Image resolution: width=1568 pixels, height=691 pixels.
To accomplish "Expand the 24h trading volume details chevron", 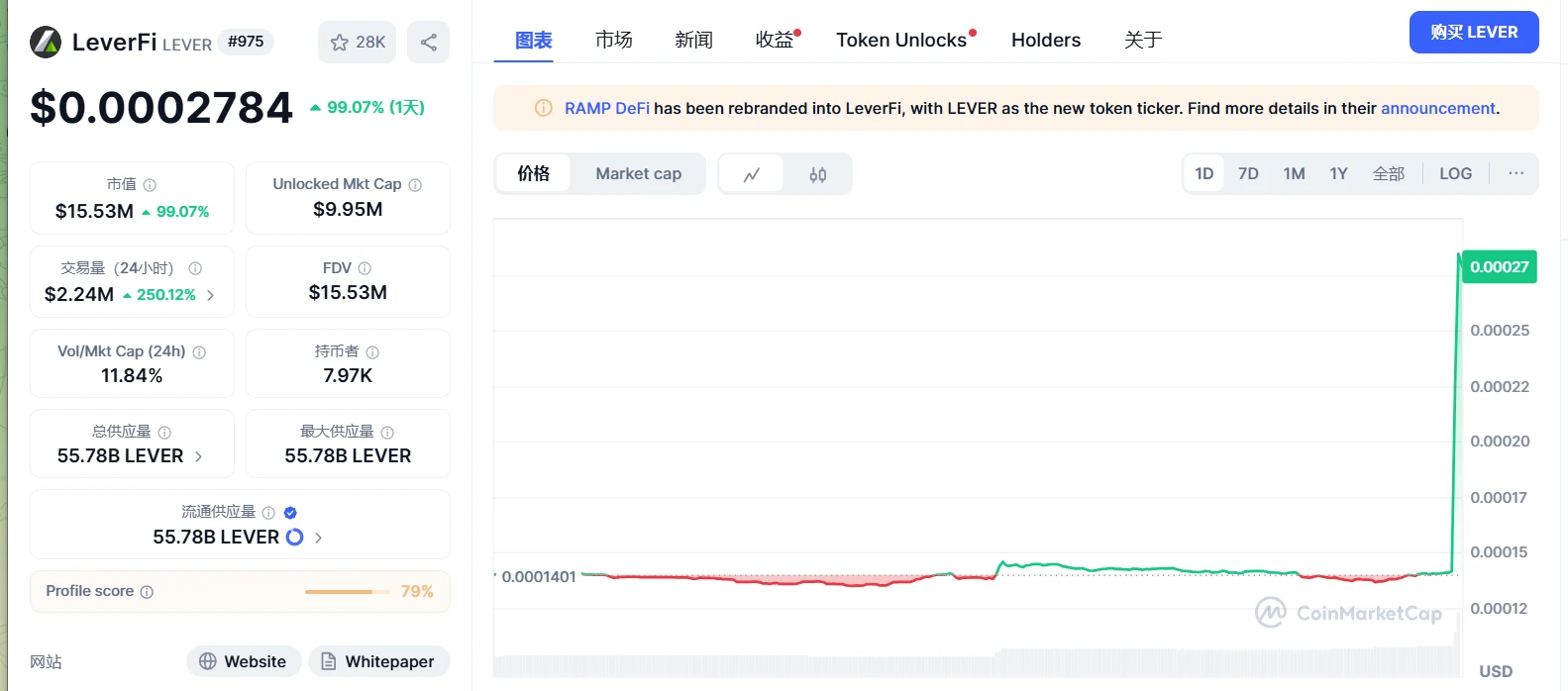I will (210, 295).
